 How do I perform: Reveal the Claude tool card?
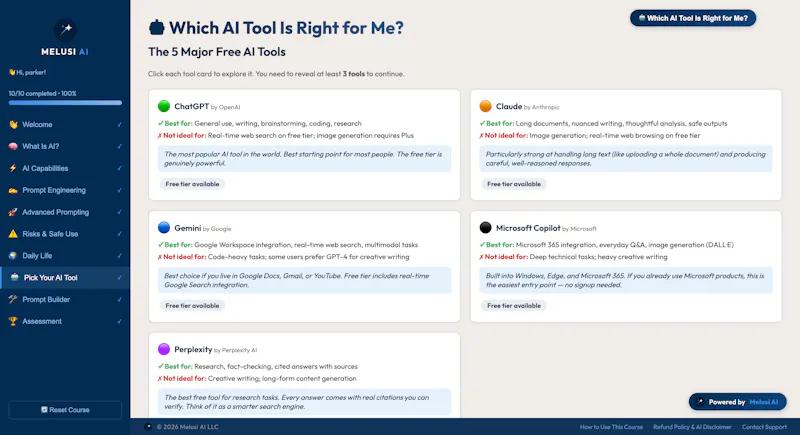(x=626, y=145)
